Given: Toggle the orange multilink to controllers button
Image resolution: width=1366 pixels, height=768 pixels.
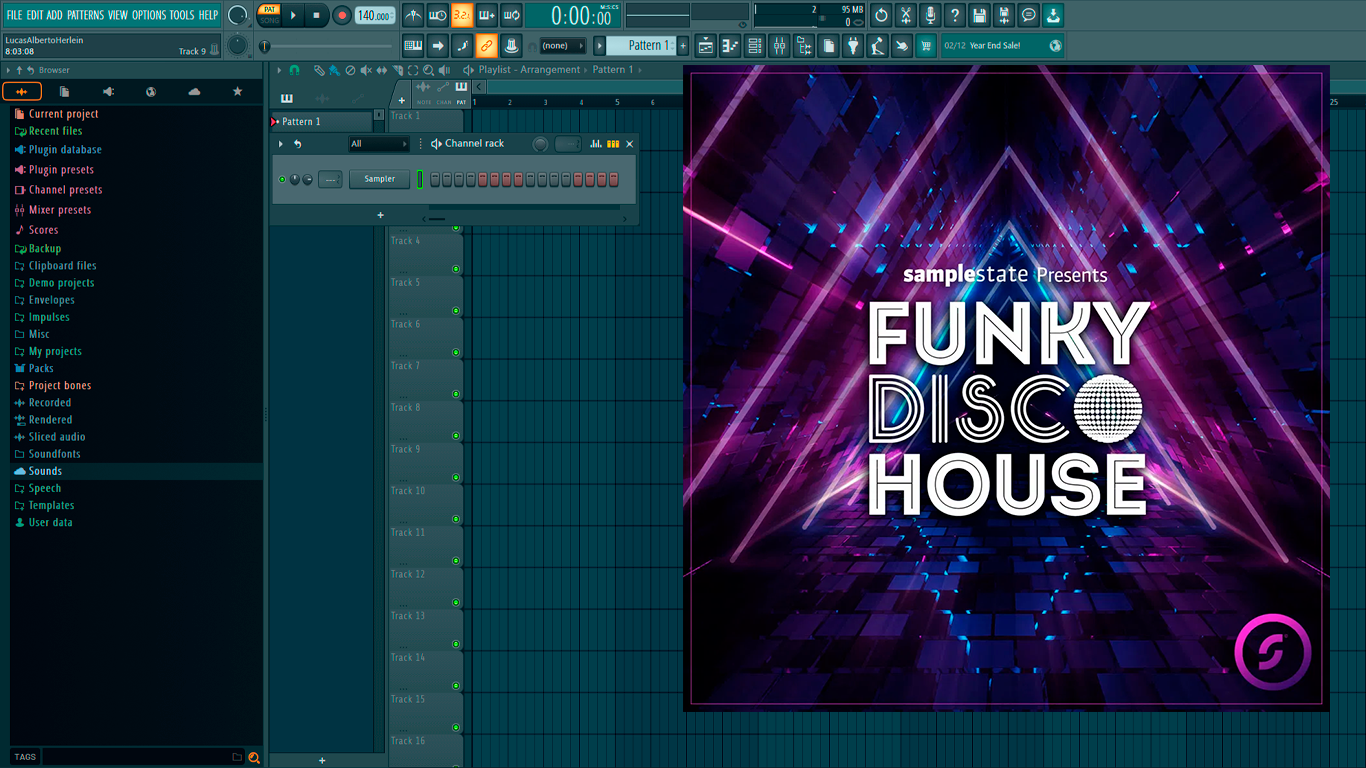Looking at the screenshot, I should 486,46.
